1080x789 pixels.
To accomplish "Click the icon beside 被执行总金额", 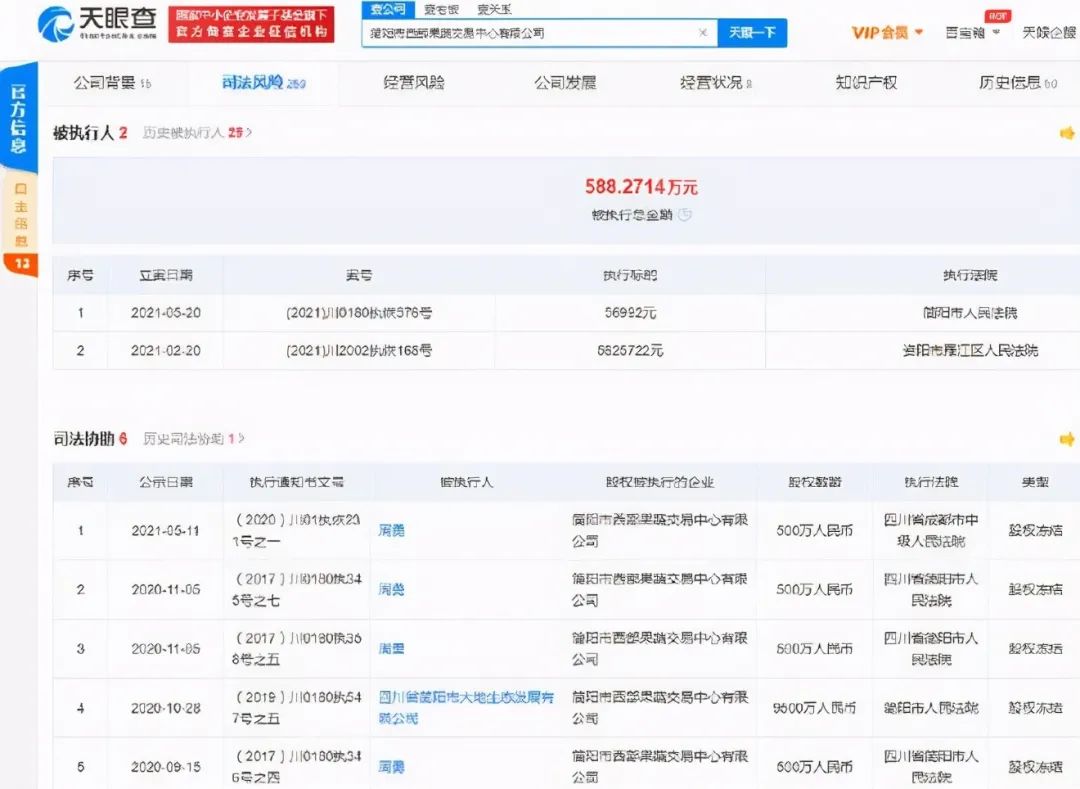I will tap(685, 215).
